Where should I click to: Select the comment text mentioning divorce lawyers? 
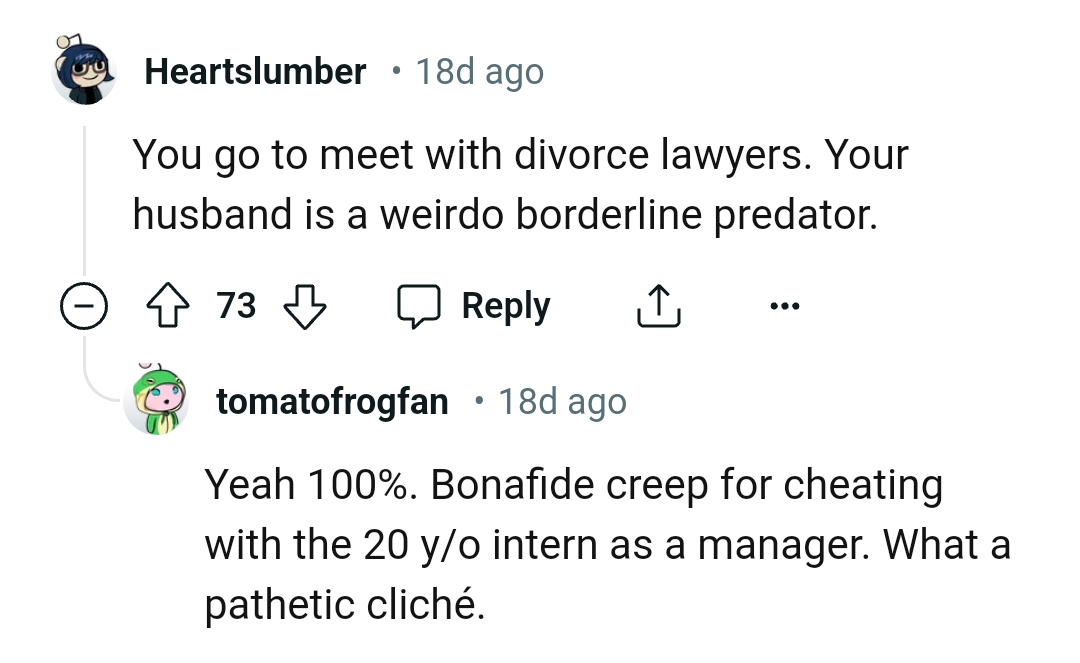click(520, 183)
